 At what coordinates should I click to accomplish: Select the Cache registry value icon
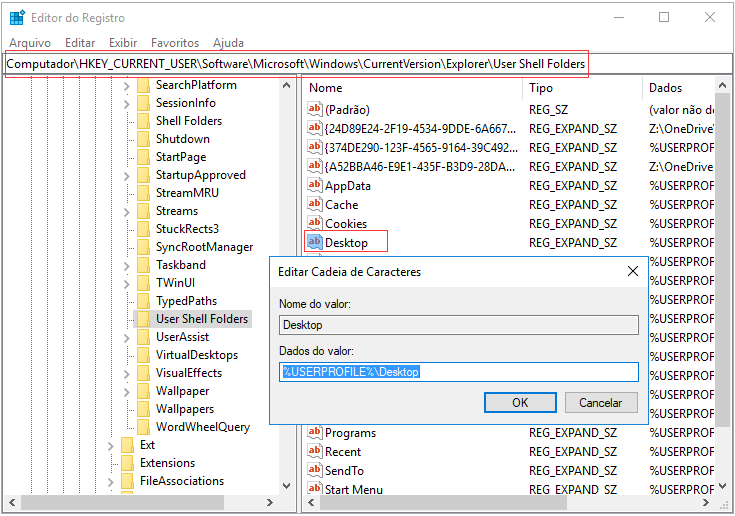point(314,204)
